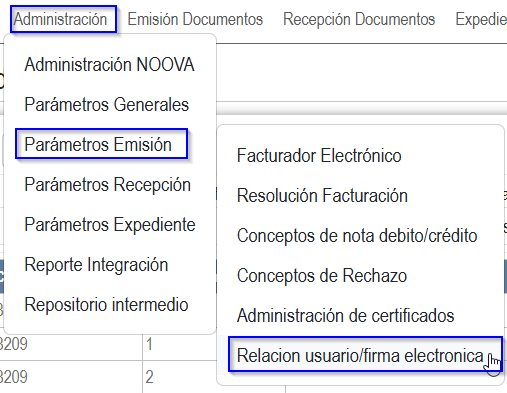Screen dimensions: 507x393
Task: Expand the Parámetros Expediente submenu
Action: click(110, 224)
